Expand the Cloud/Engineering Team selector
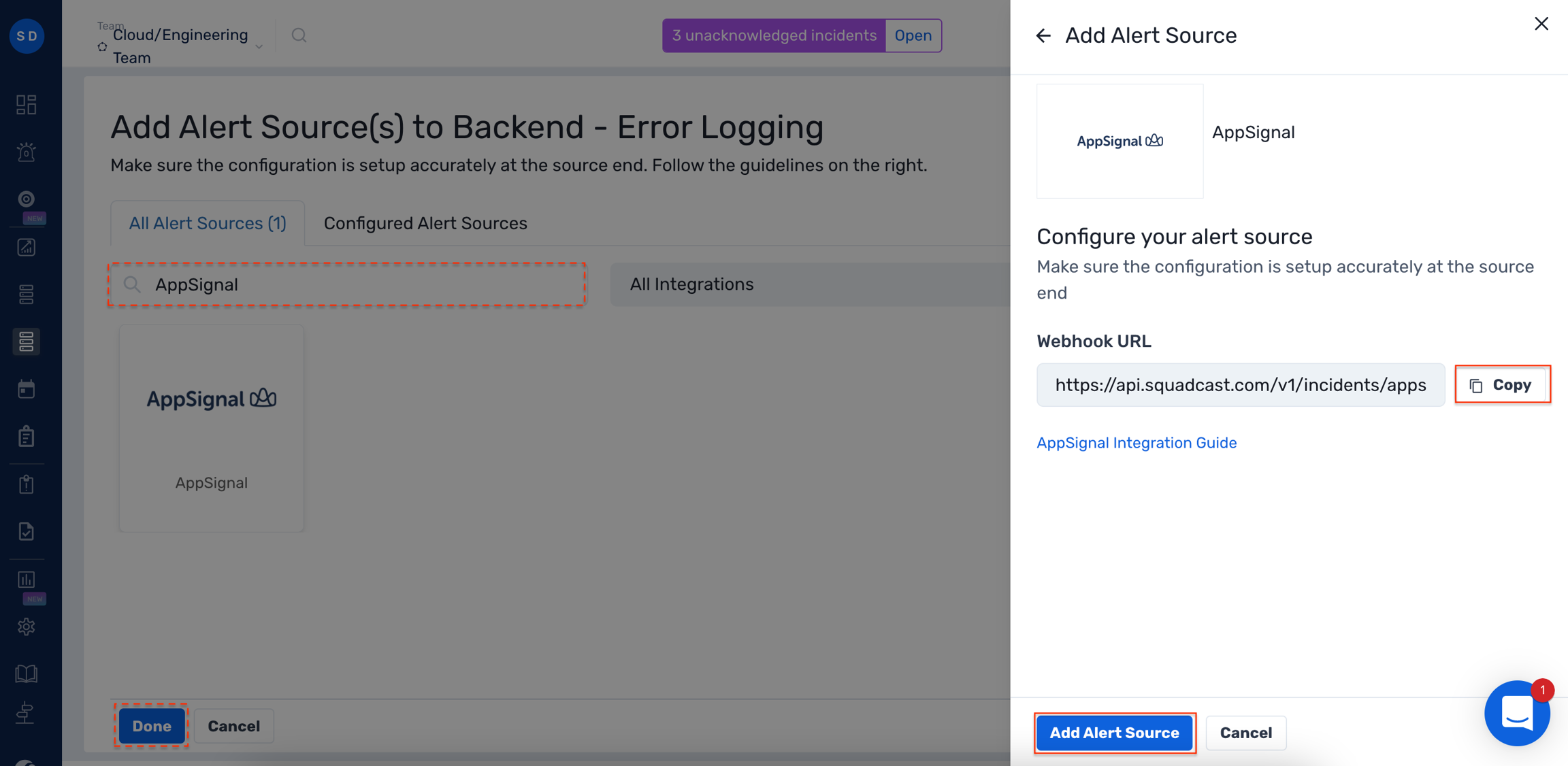The height and width of the screenshot is (766, 1568). (x=180, y=46)
